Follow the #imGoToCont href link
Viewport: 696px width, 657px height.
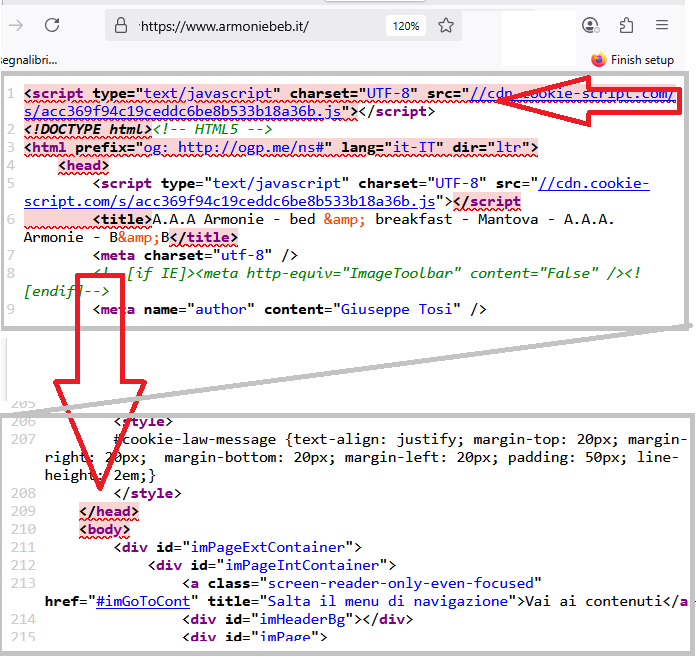[143, 602]
